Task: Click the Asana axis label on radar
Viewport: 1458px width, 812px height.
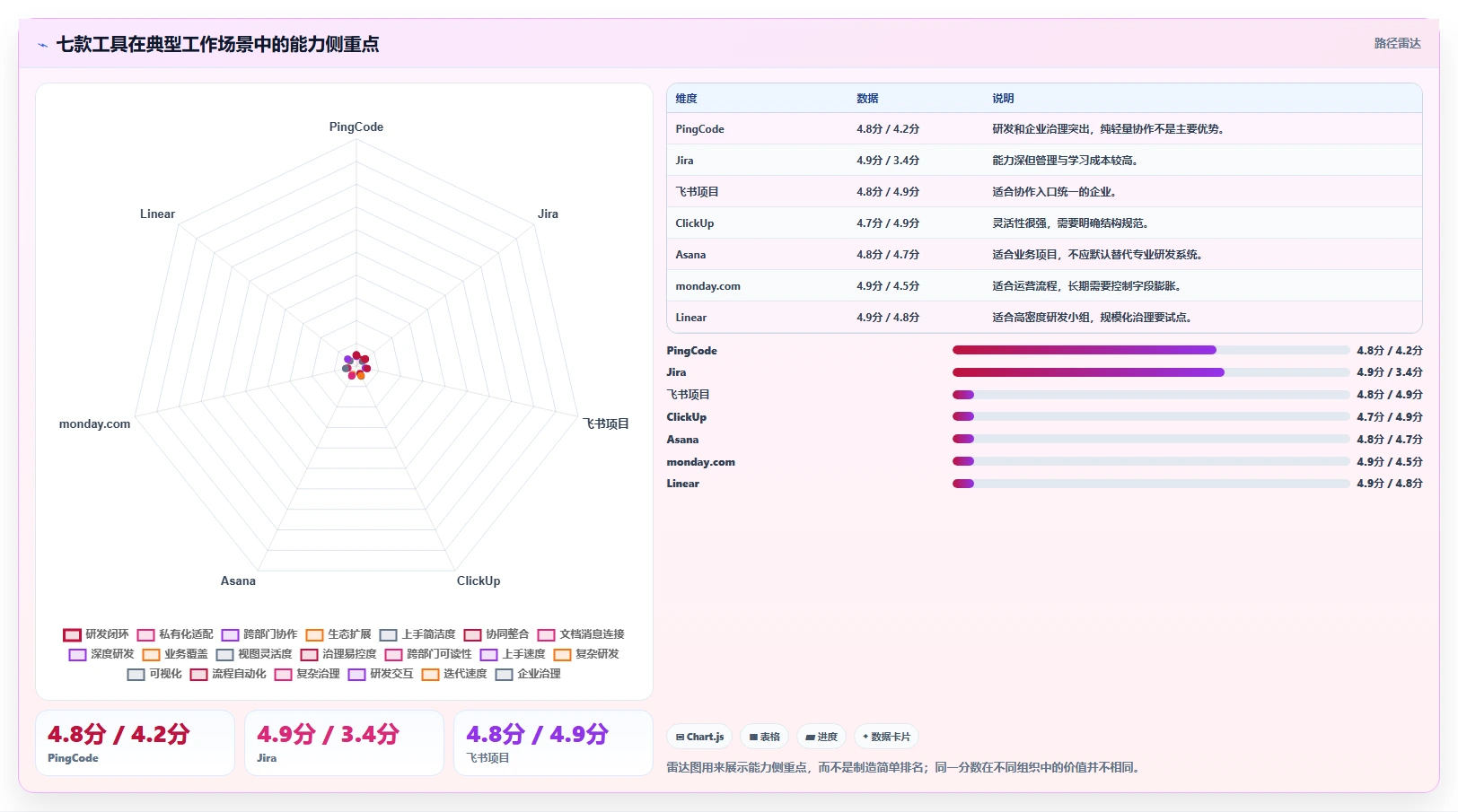Action: pyautogui.click(x=238, y=581)
